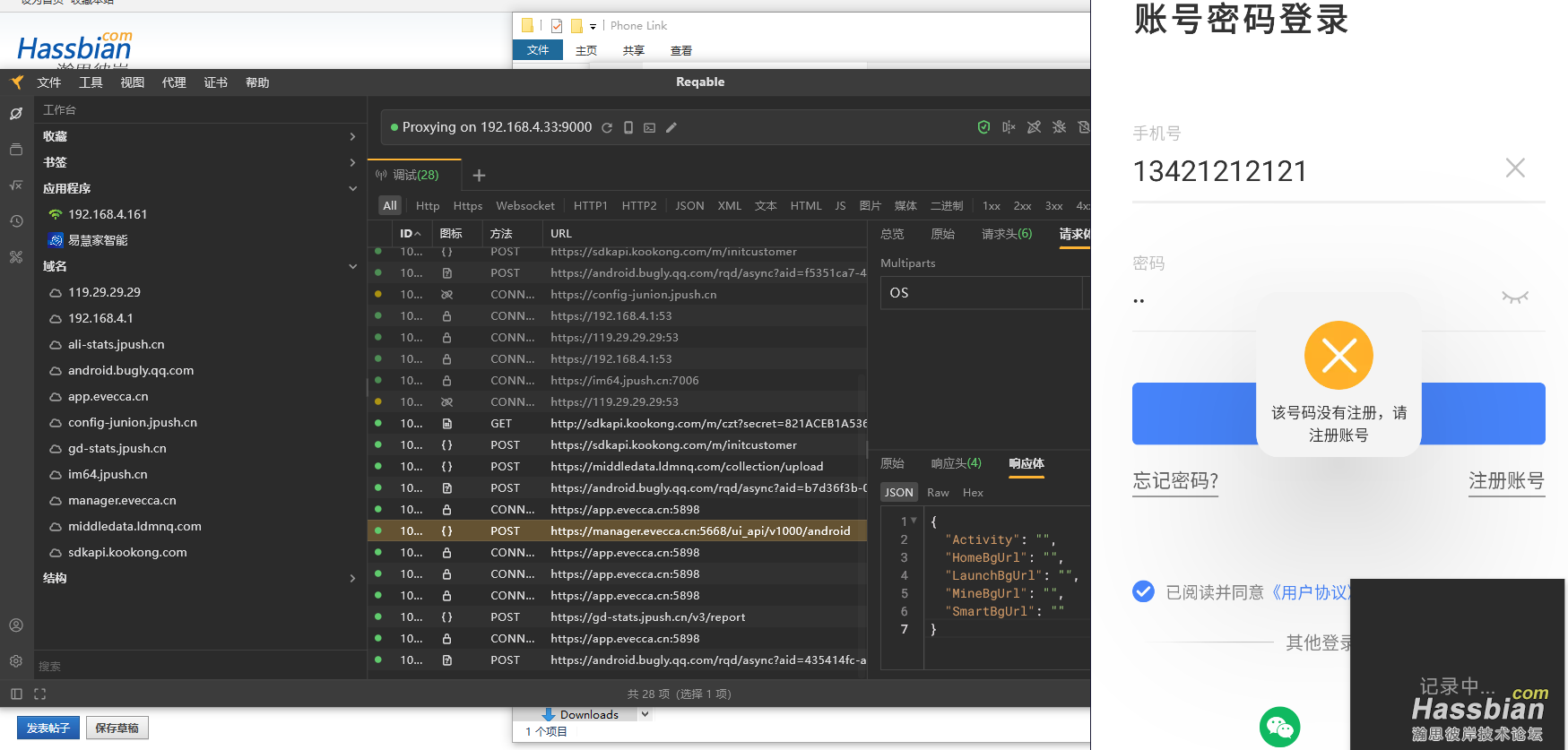Filter traffic by JSON type

689,206
